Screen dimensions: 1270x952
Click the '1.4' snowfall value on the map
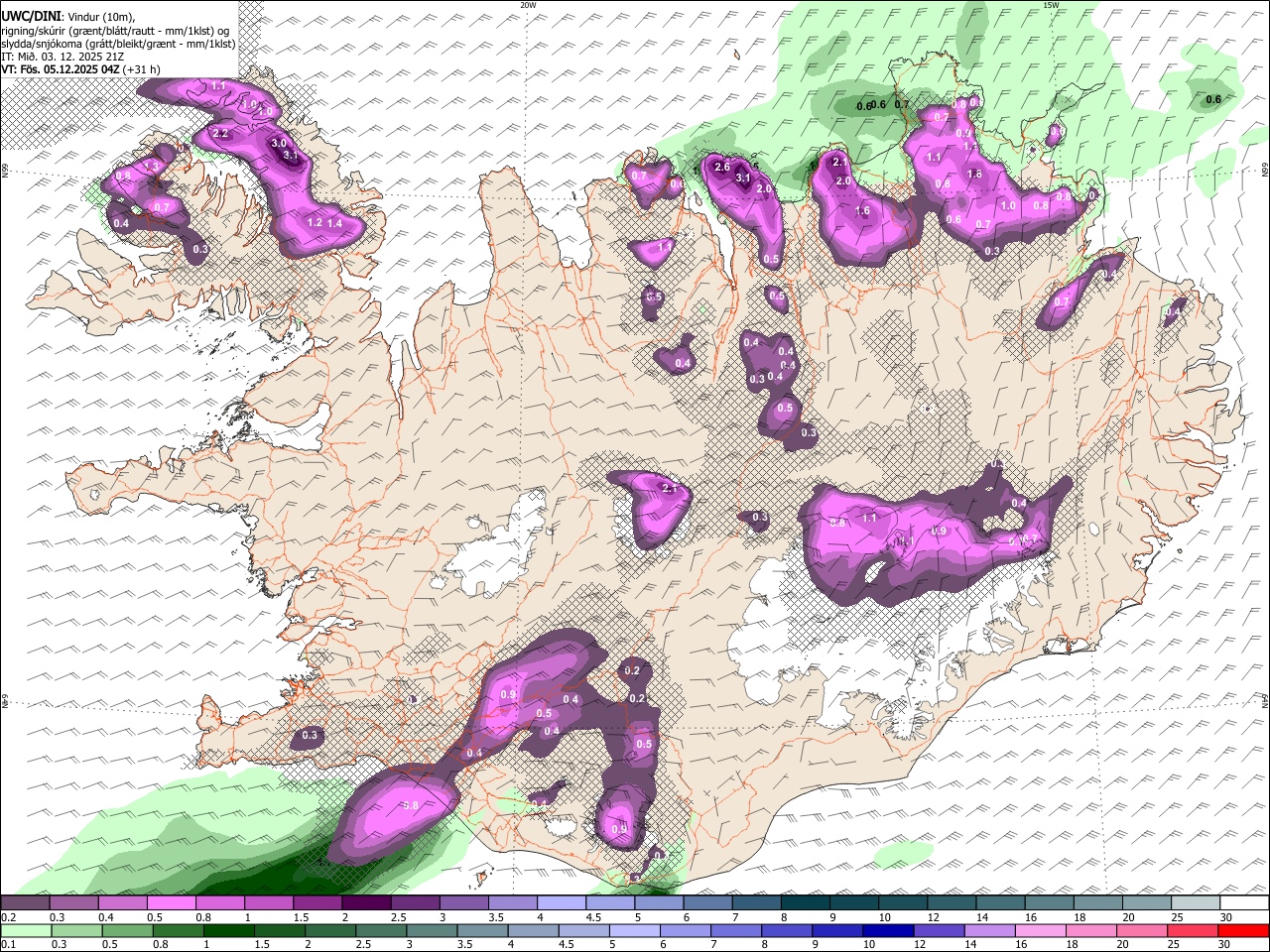coord(334,223)
